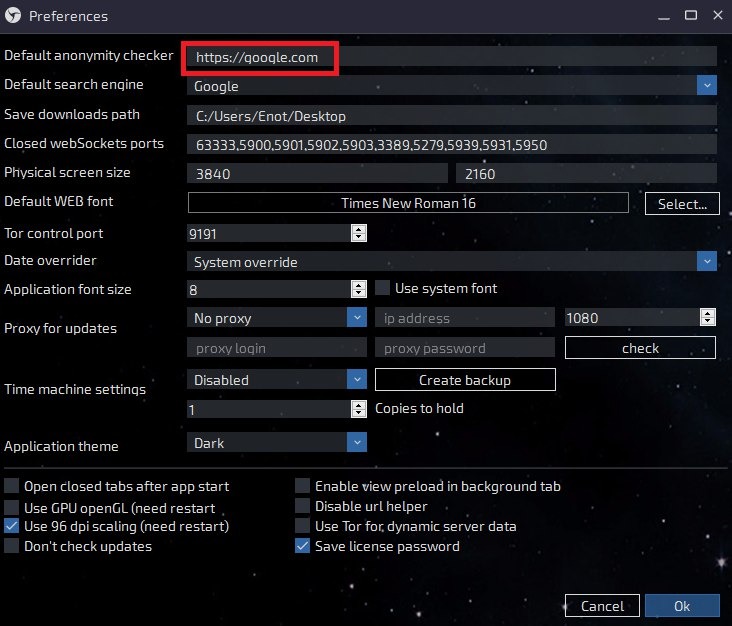Click the Ok button
732x626 pixels.
tap(682, 605)
